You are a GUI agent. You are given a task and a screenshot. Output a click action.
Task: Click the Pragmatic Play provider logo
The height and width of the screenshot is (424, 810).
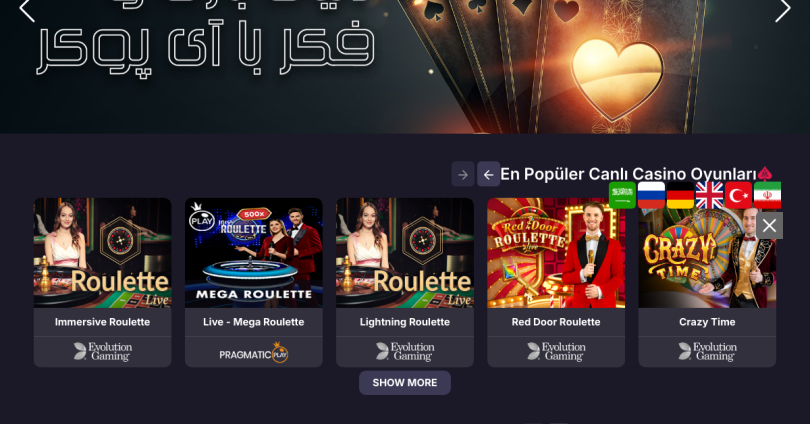tap(254, 353)
